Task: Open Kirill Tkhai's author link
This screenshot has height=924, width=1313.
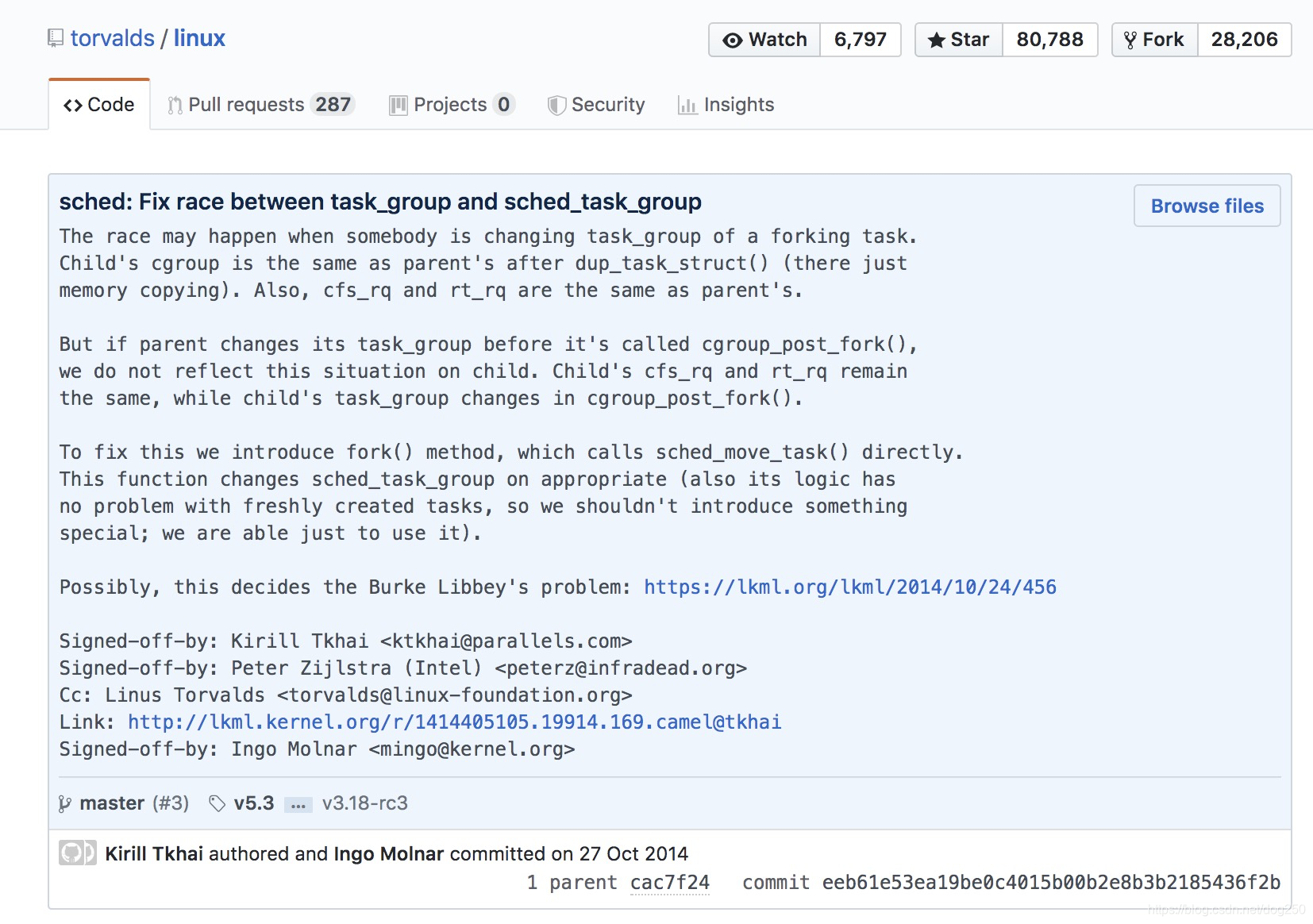Action: click(154, 854)
